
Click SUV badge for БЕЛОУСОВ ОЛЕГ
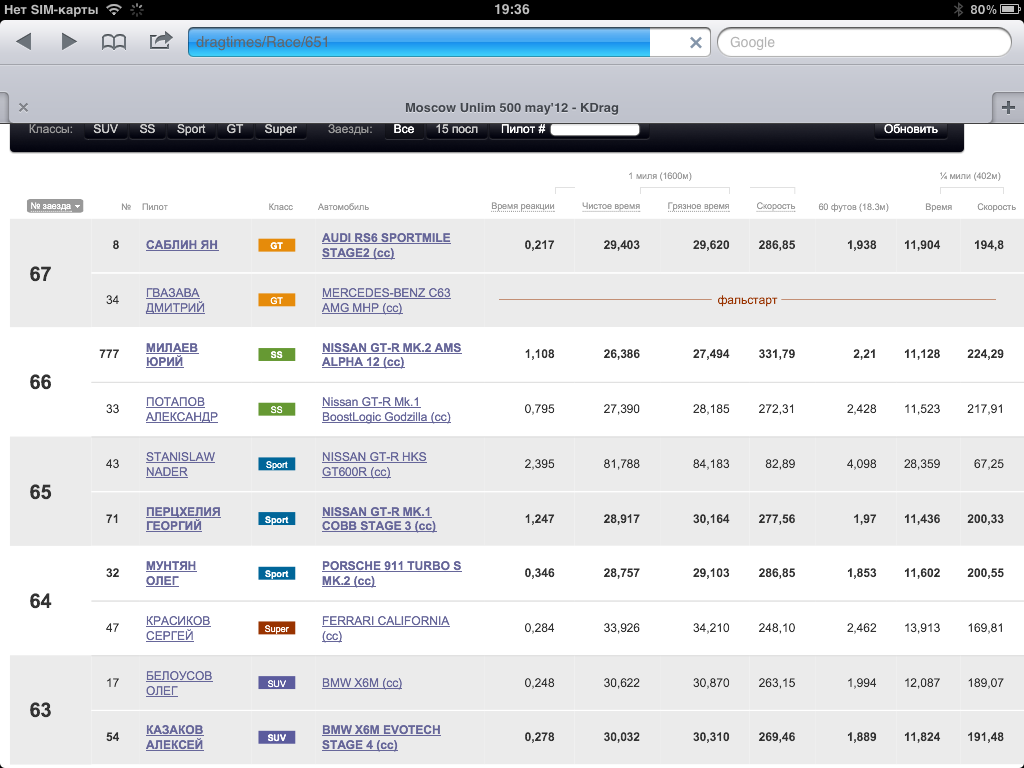click(x=277, y=683)
